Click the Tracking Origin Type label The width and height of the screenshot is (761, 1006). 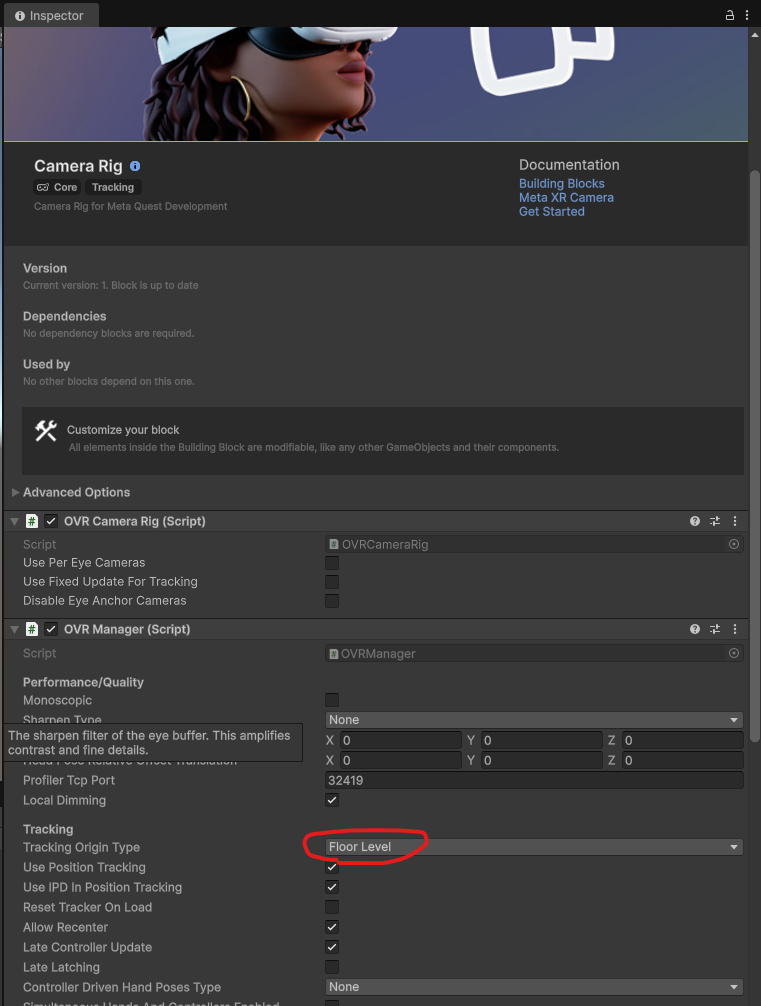(x=81, y=847)
